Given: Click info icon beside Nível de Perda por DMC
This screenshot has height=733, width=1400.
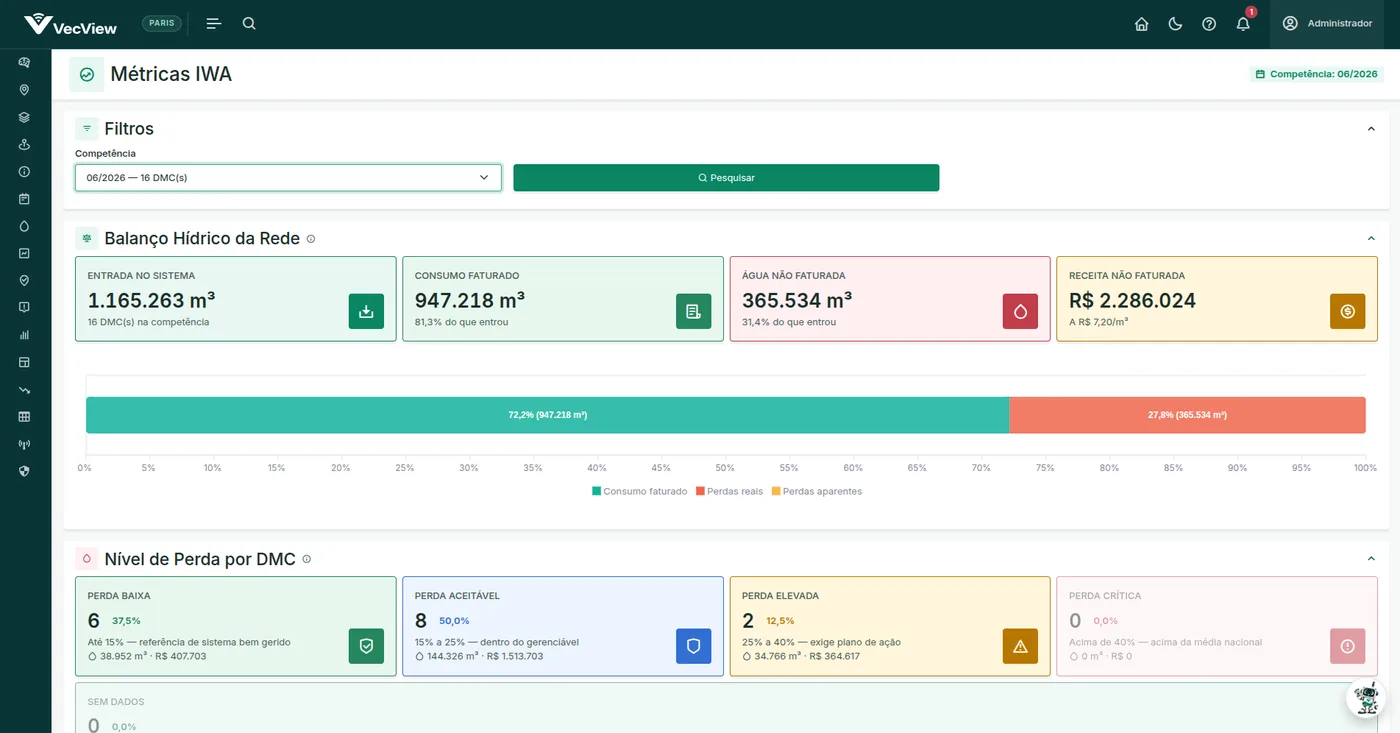Looking at the screenshot, I should point(307,559).
